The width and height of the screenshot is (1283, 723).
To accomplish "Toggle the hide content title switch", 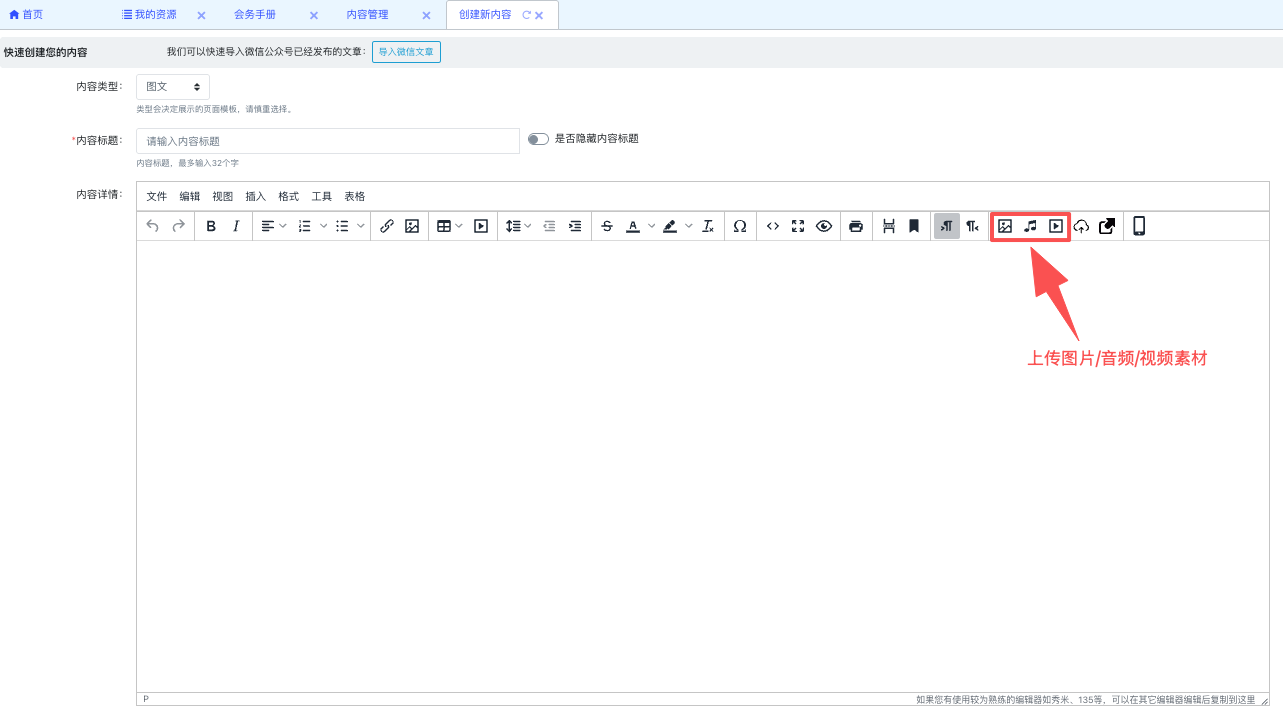I will click(538, 139).
